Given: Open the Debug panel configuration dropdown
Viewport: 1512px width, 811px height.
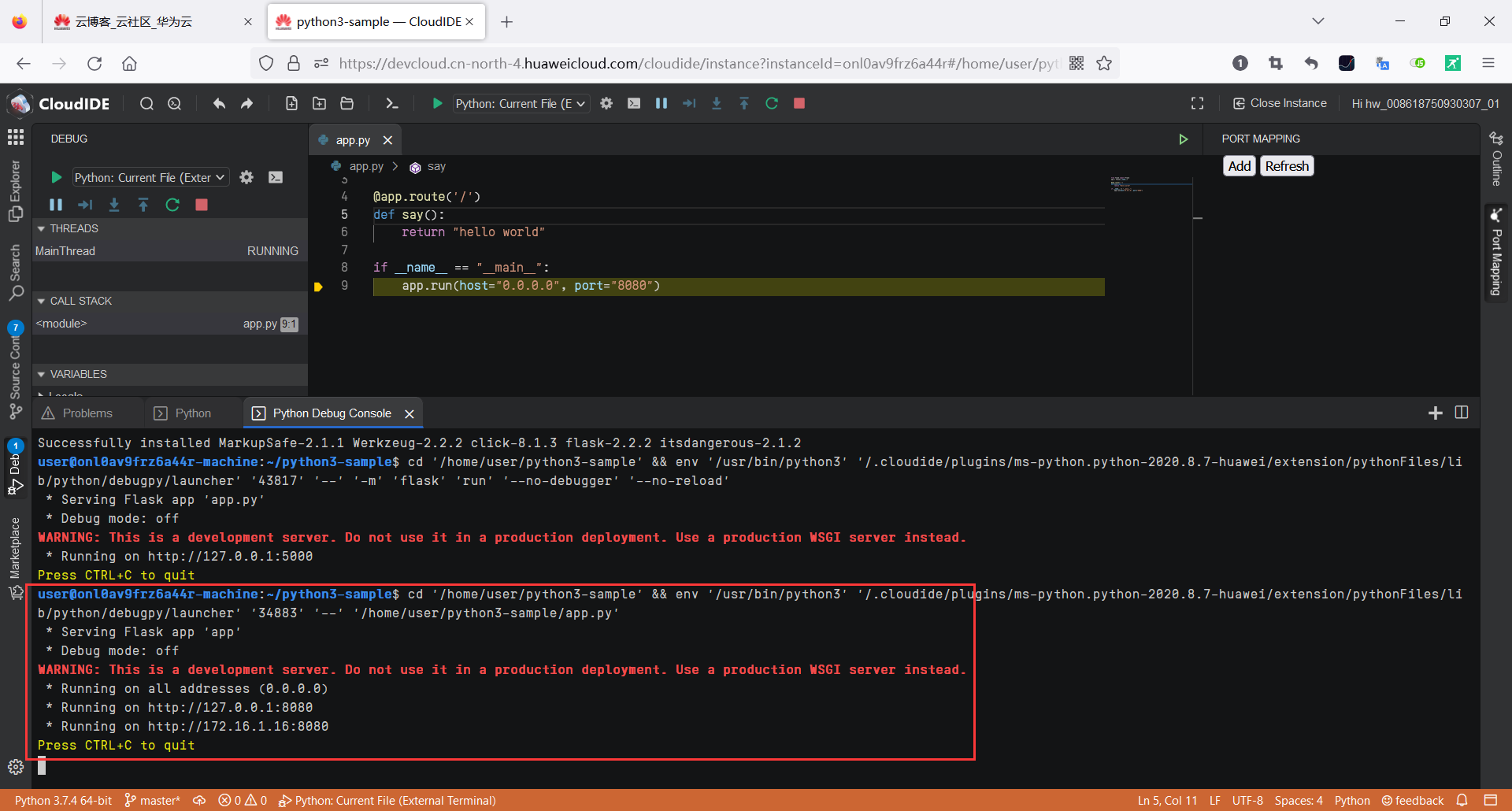Looking at the screenshot, I should [150, 177].
